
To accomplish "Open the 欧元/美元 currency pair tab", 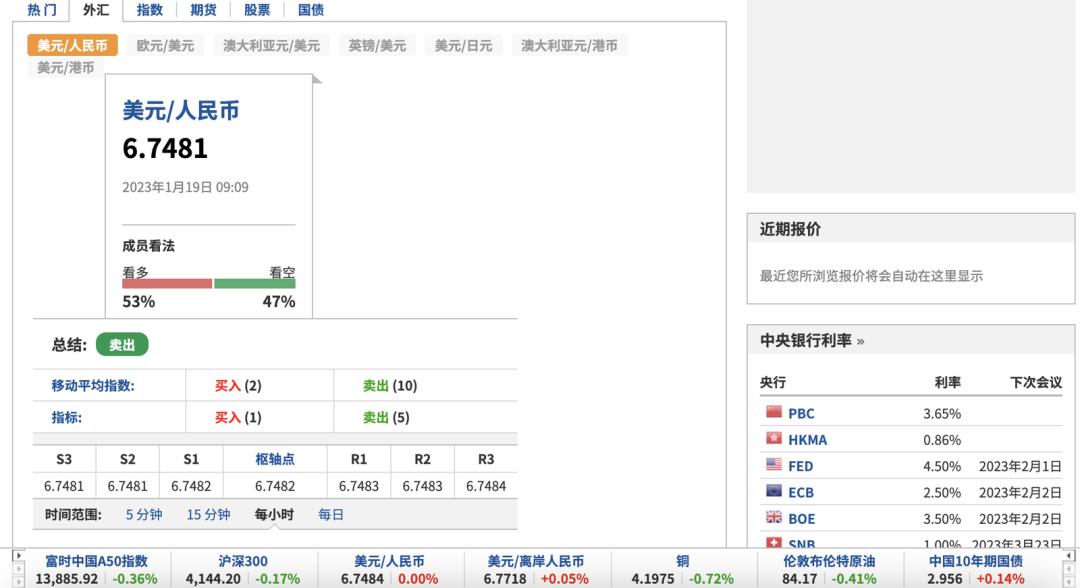I will pos(164,44).
